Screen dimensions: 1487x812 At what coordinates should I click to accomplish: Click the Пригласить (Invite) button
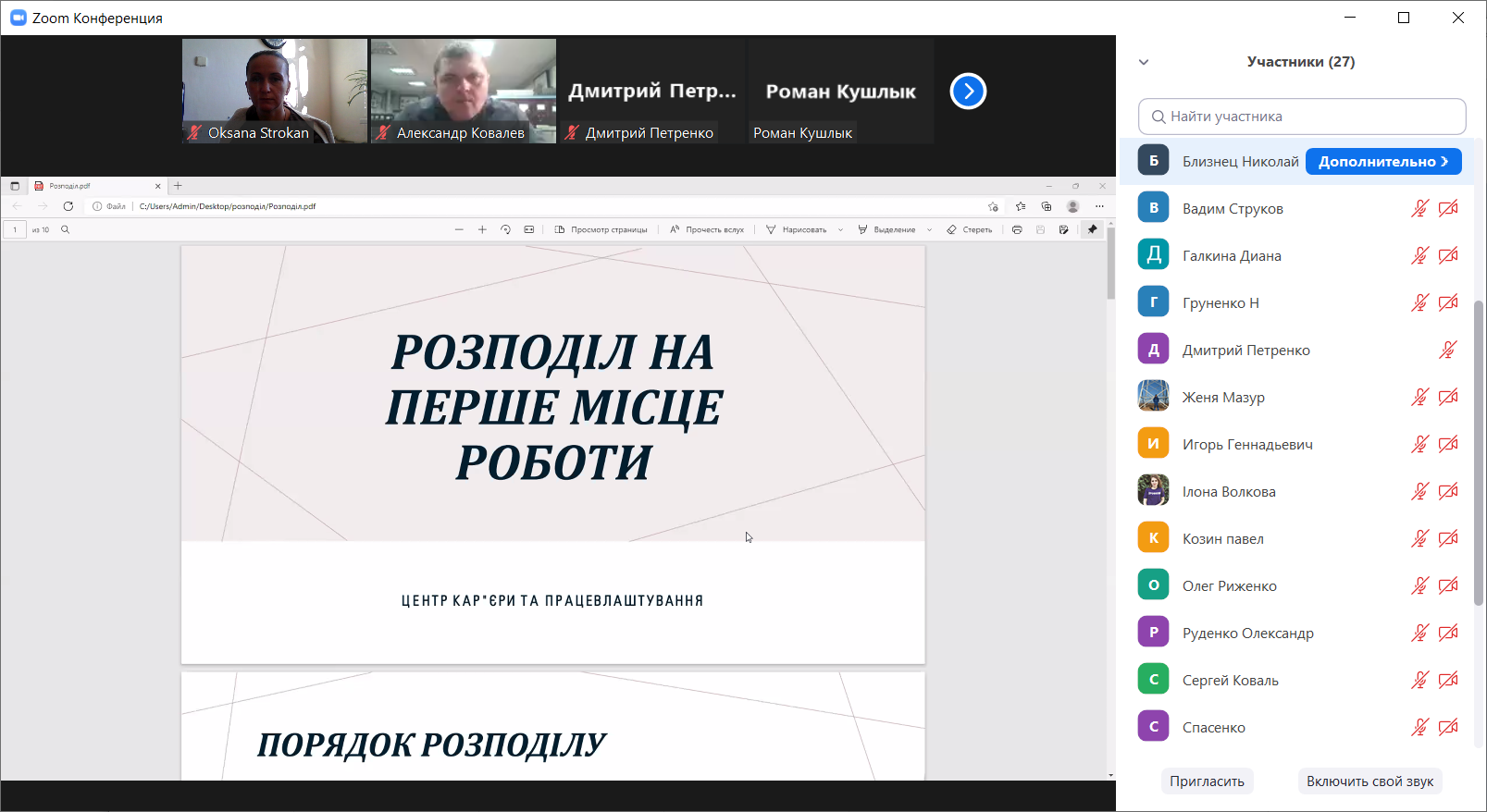pyautogui.click(x=1207, y=781)
